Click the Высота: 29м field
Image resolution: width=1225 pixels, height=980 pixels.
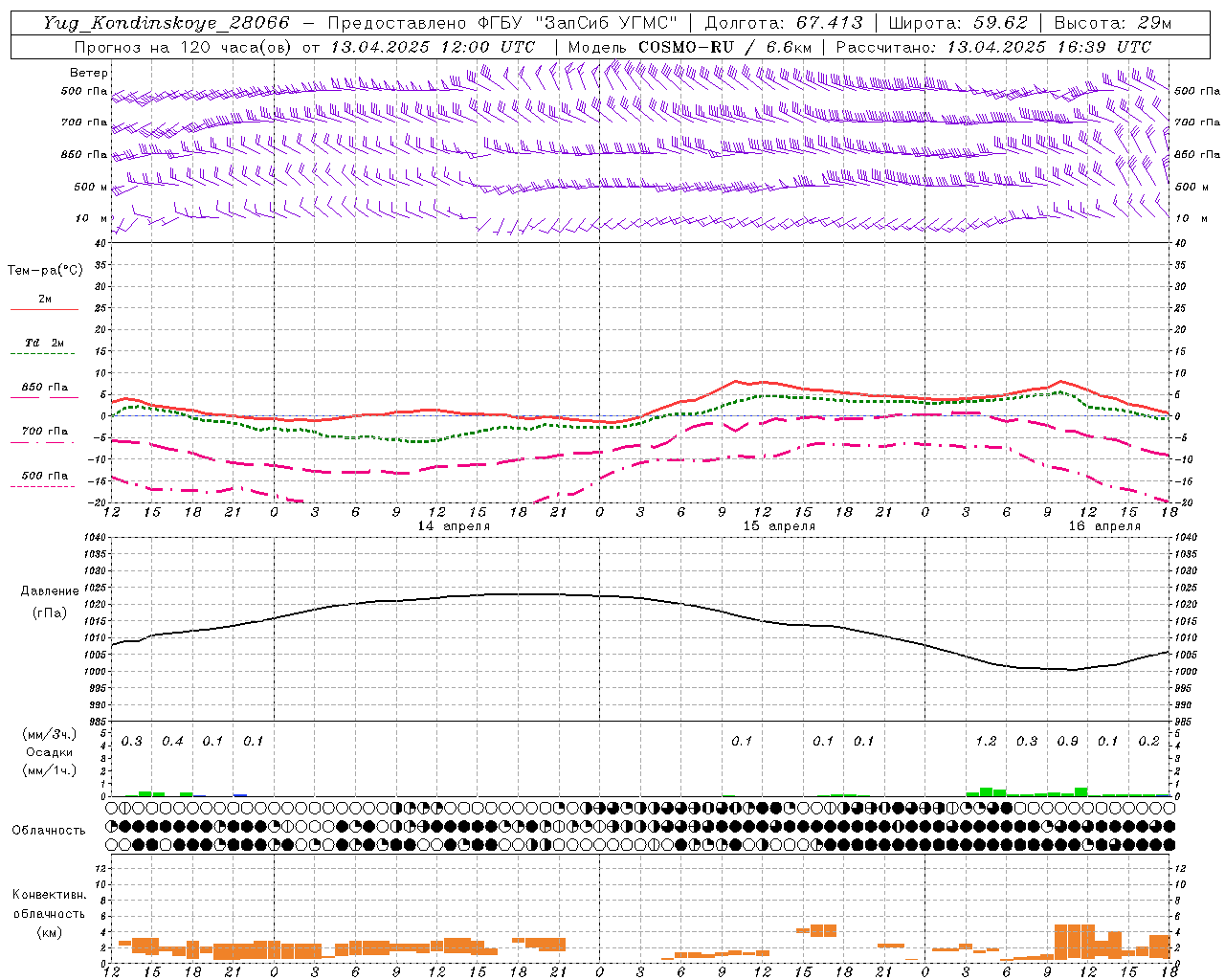pos(1112,23)
